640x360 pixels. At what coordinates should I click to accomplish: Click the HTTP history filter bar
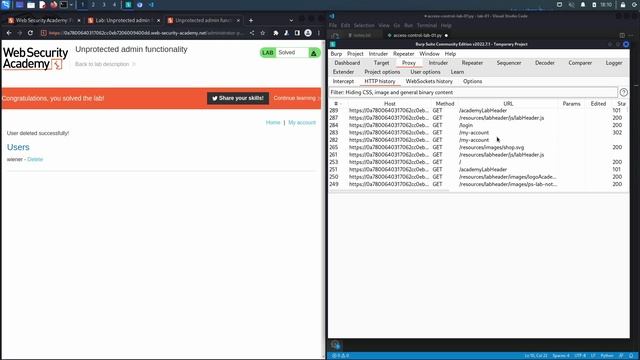473,93
